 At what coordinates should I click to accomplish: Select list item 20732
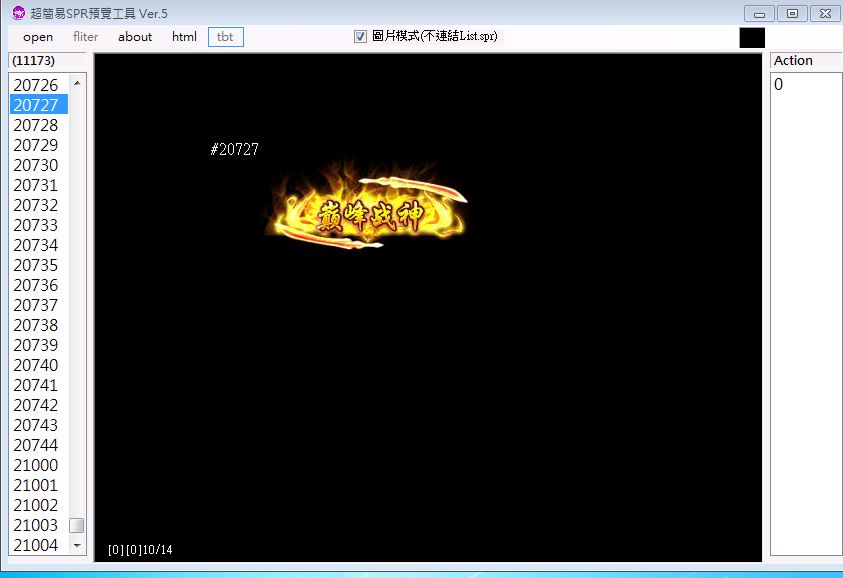pos(39,205)
